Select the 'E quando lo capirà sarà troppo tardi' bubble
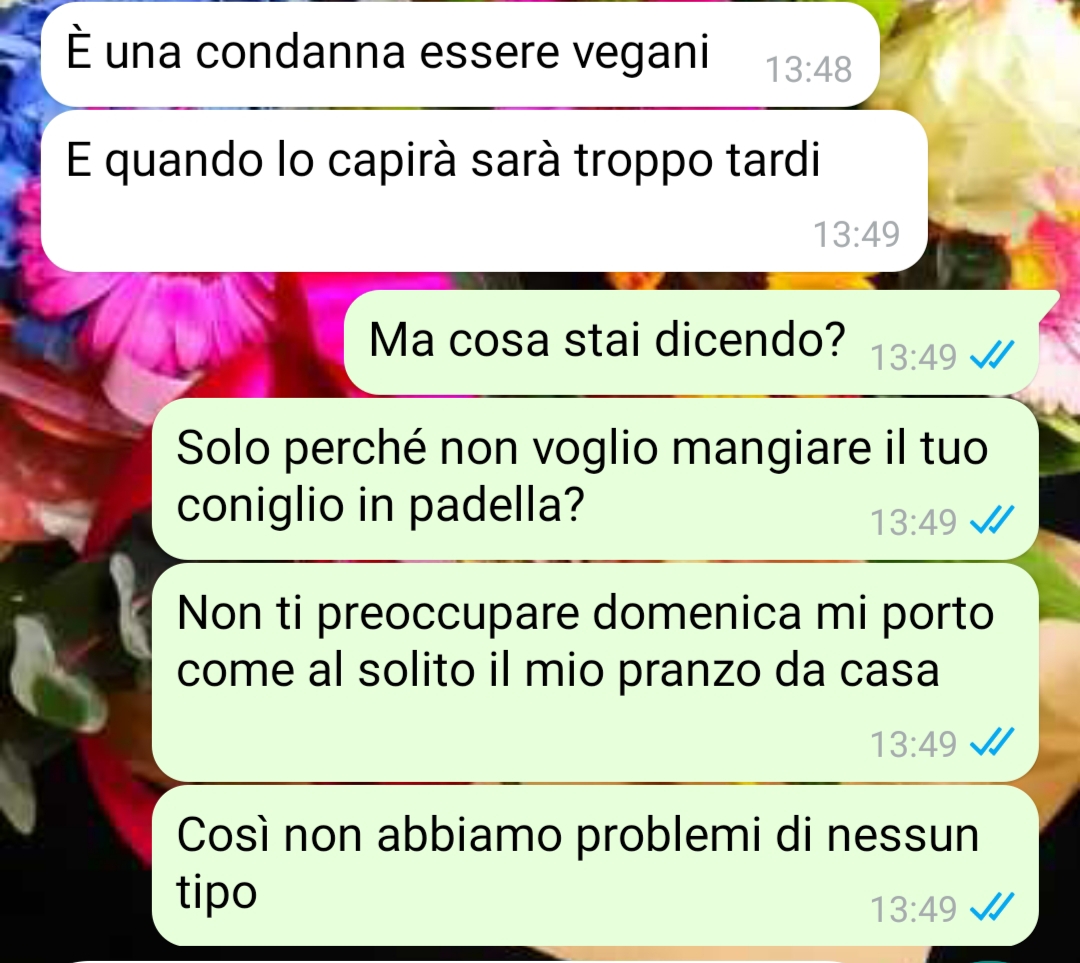The width and height of the screenshot is (1080, 963). click(484, 191)
